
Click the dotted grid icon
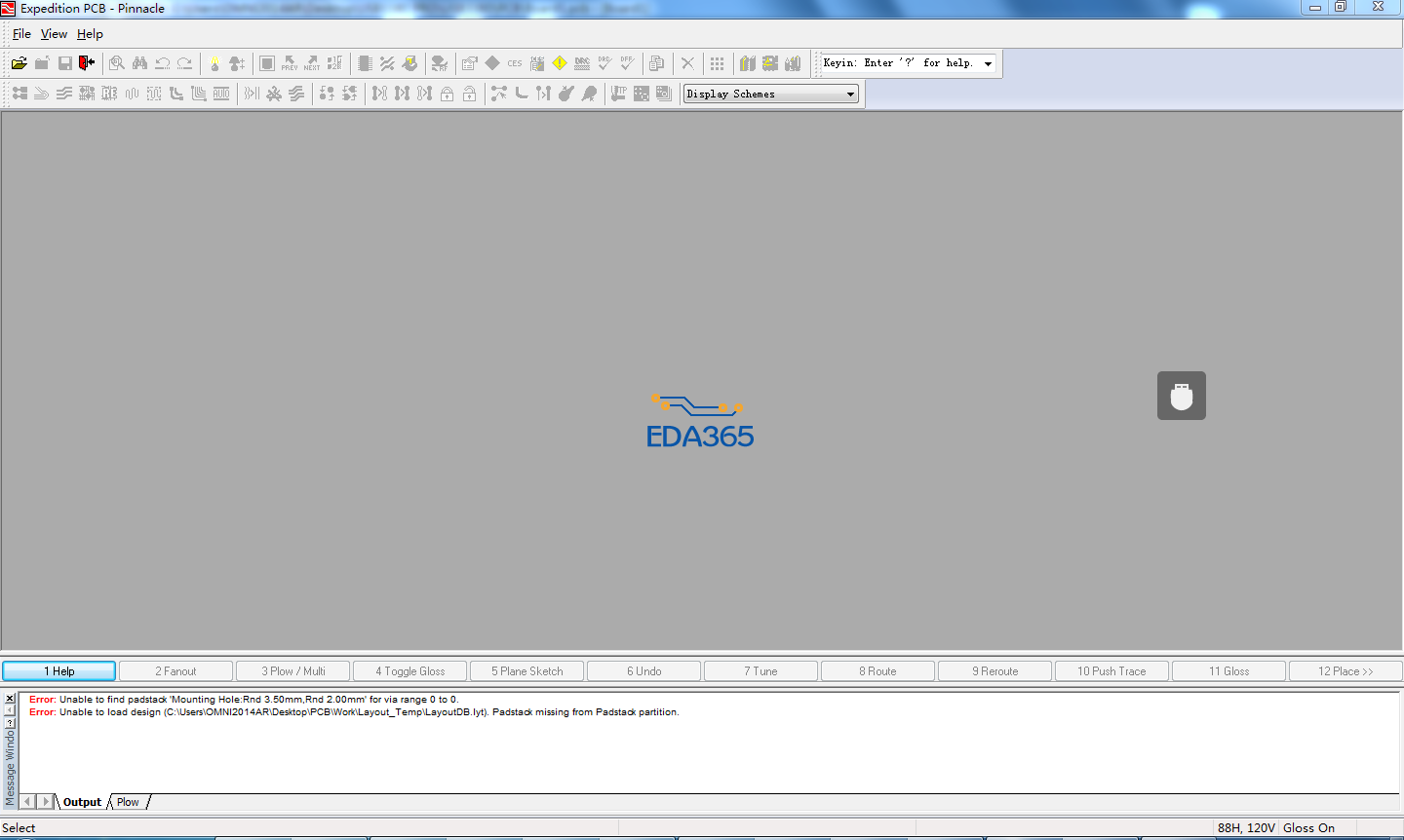point(718,63)
